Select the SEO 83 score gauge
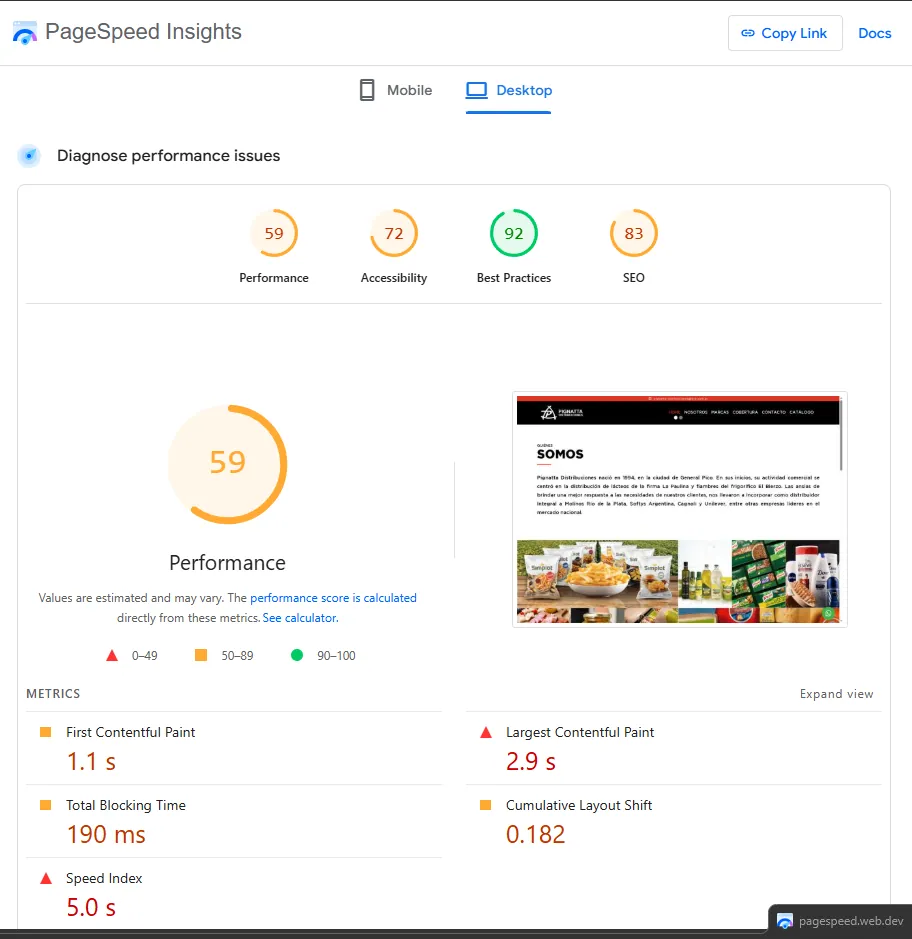Viewport: 912px width, 939px height. [x=634, y=233]
